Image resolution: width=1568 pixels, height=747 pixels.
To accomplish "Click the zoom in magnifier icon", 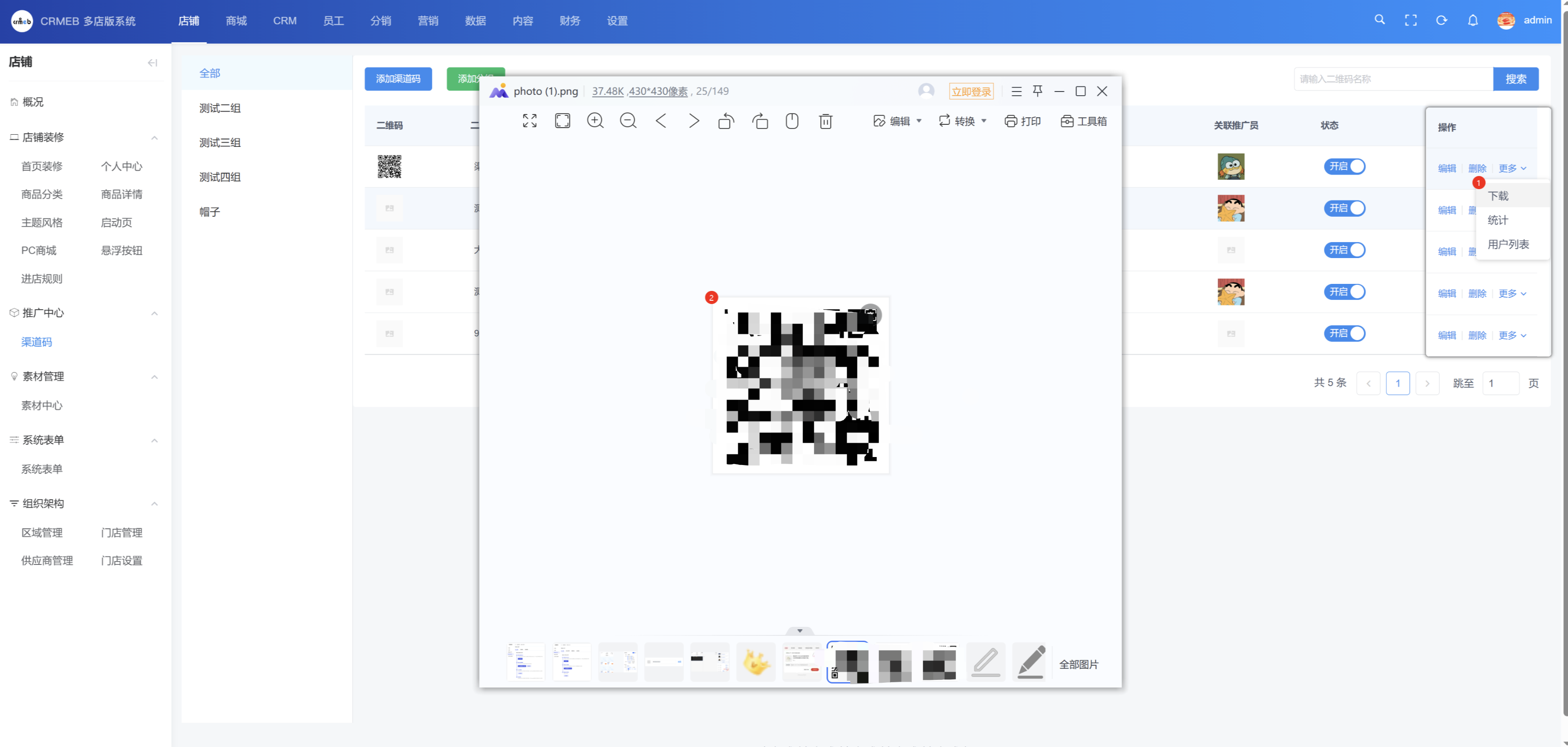I will tap(595, 121).
